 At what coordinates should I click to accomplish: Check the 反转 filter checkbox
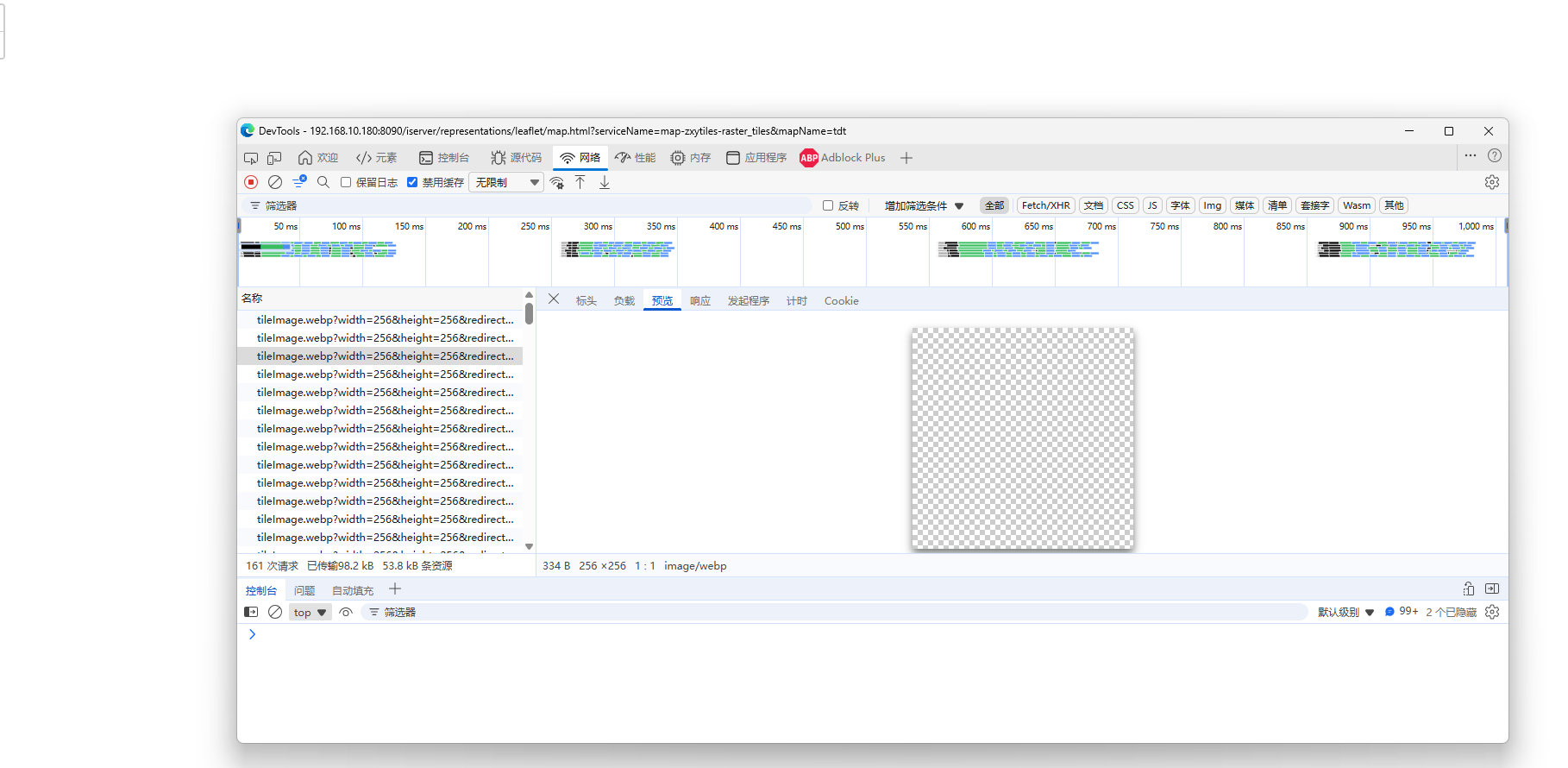(828, 205)
